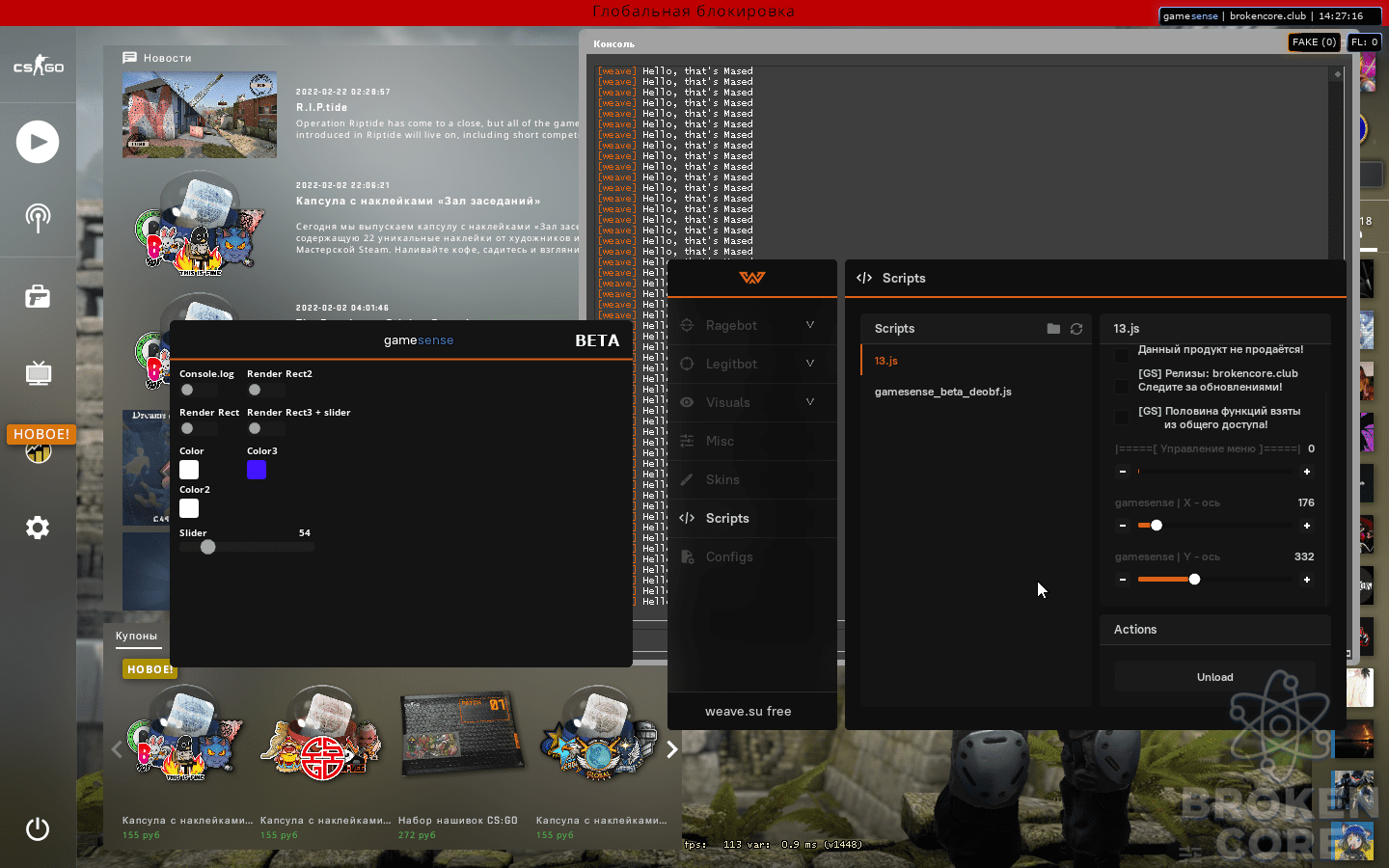Open the Купоны tab
Screen dimensions: 1389x868
pos(136,637)
